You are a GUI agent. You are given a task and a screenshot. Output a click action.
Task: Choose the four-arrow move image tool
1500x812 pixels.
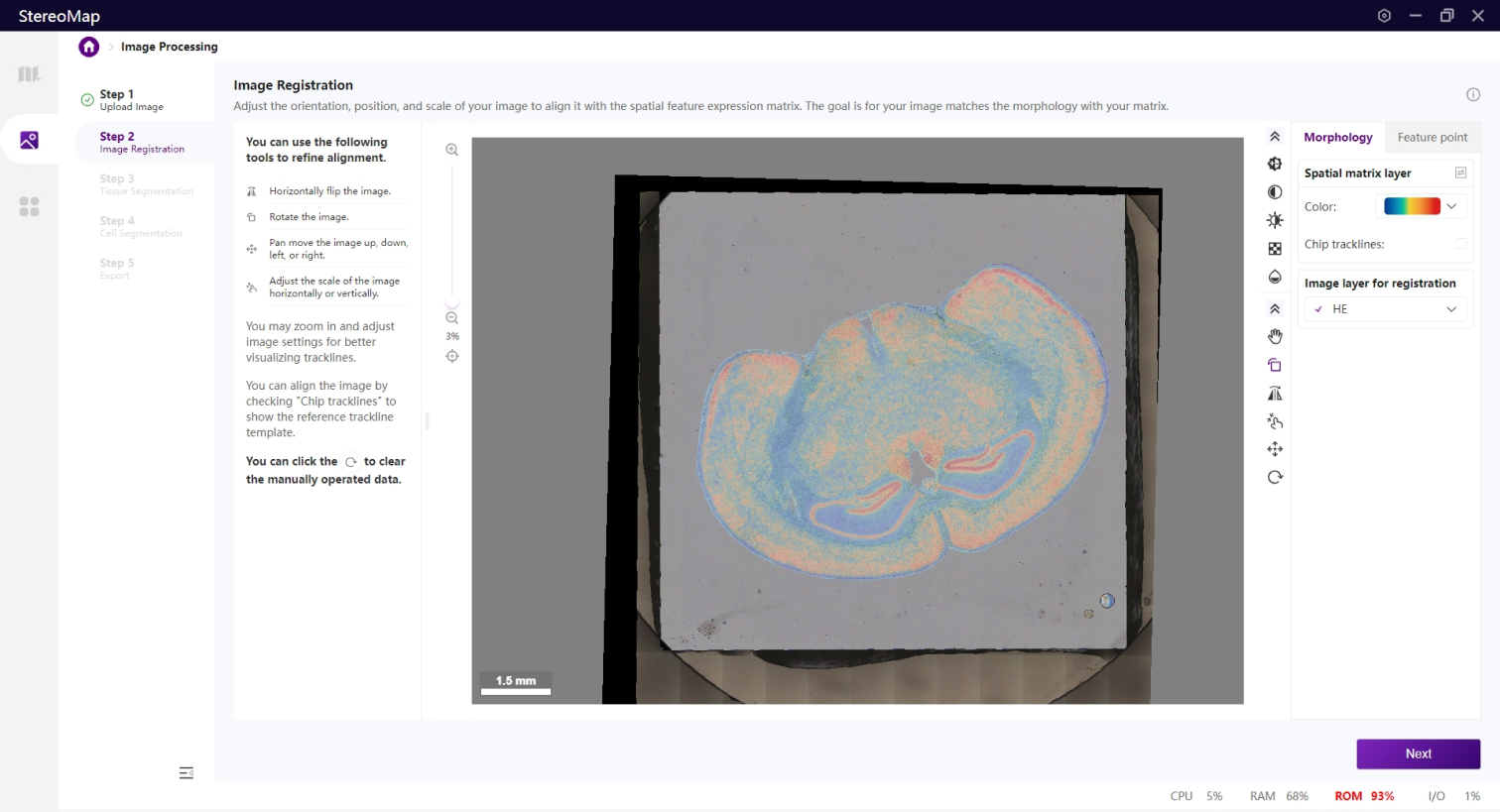click(1275, 449)
